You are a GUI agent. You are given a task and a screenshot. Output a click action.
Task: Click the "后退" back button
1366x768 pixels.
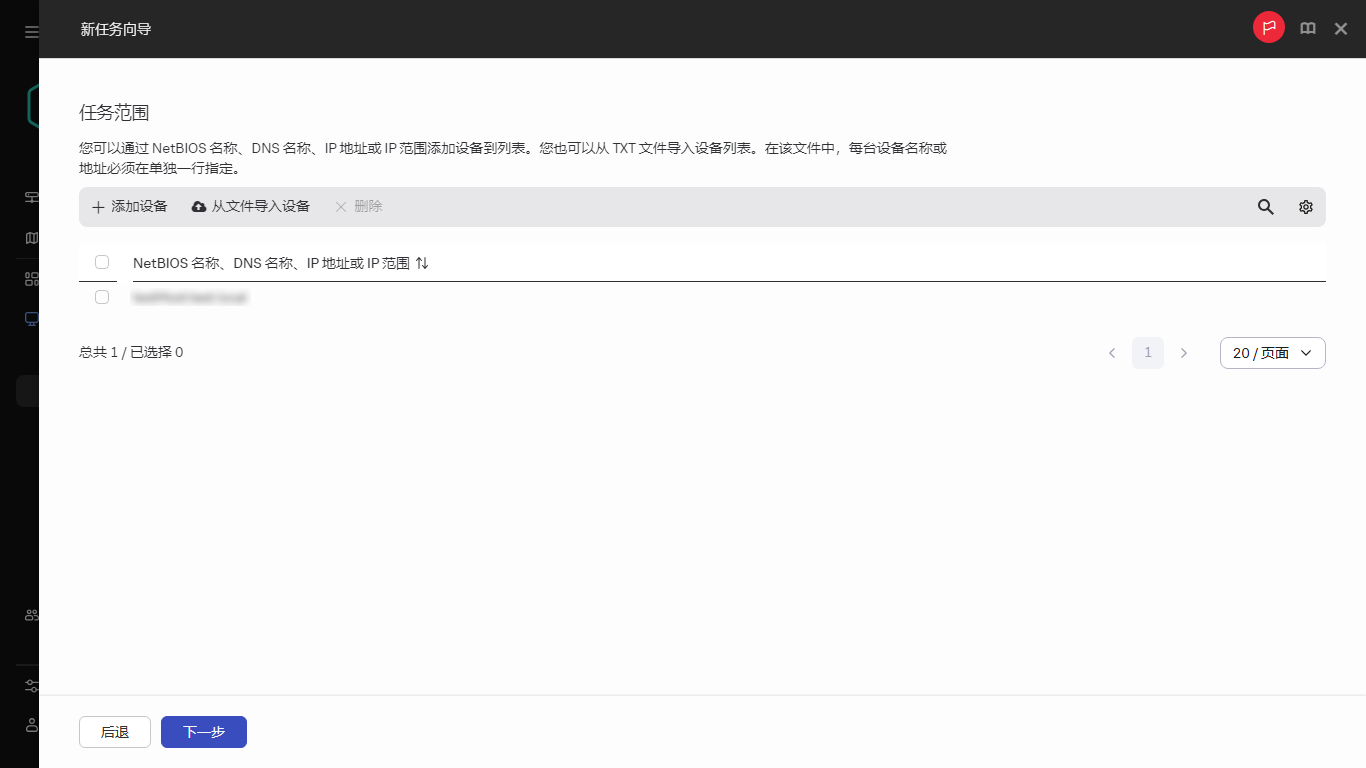click(x=114, y=731)
